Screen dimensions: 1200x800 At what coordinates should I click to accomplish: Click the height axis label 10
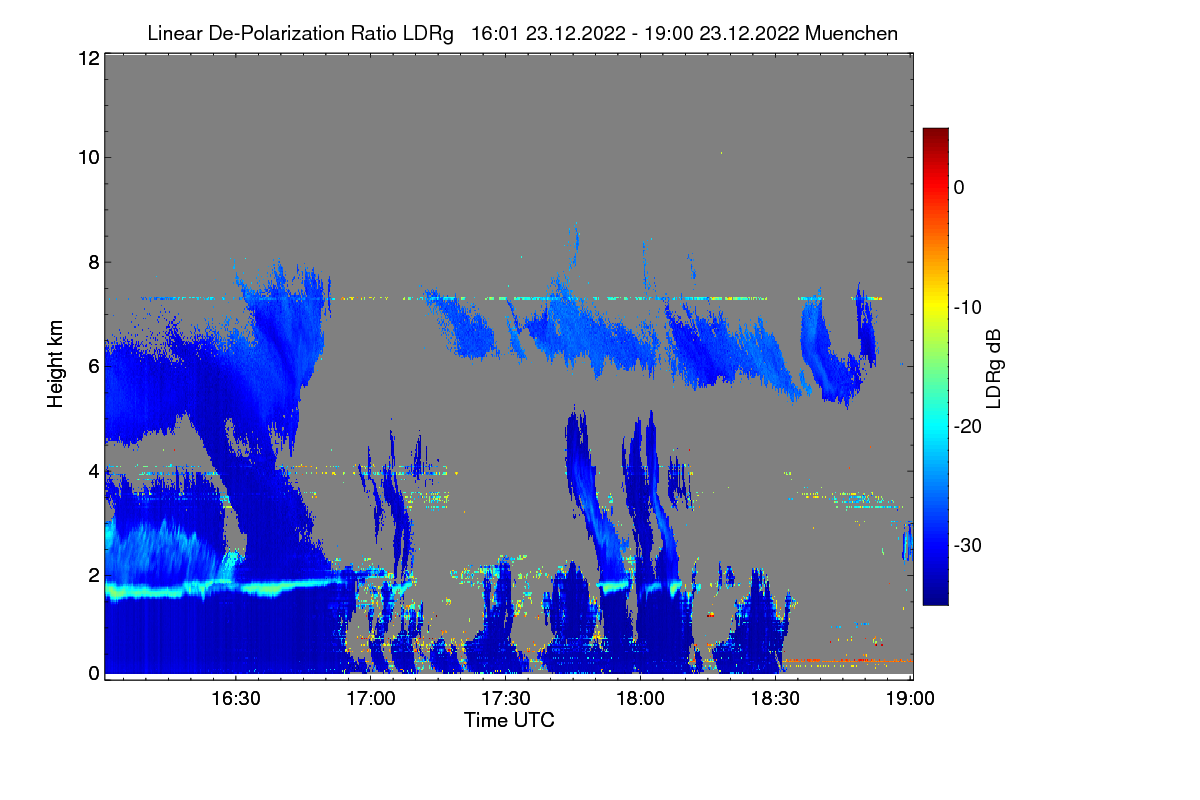88,157
